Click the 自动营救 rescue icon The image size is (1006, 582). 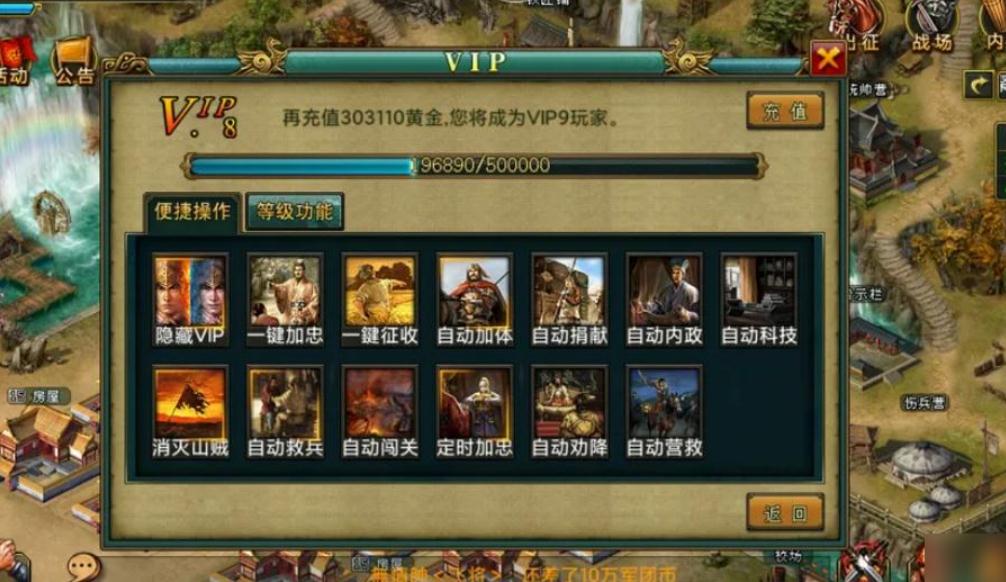[664, 413]
